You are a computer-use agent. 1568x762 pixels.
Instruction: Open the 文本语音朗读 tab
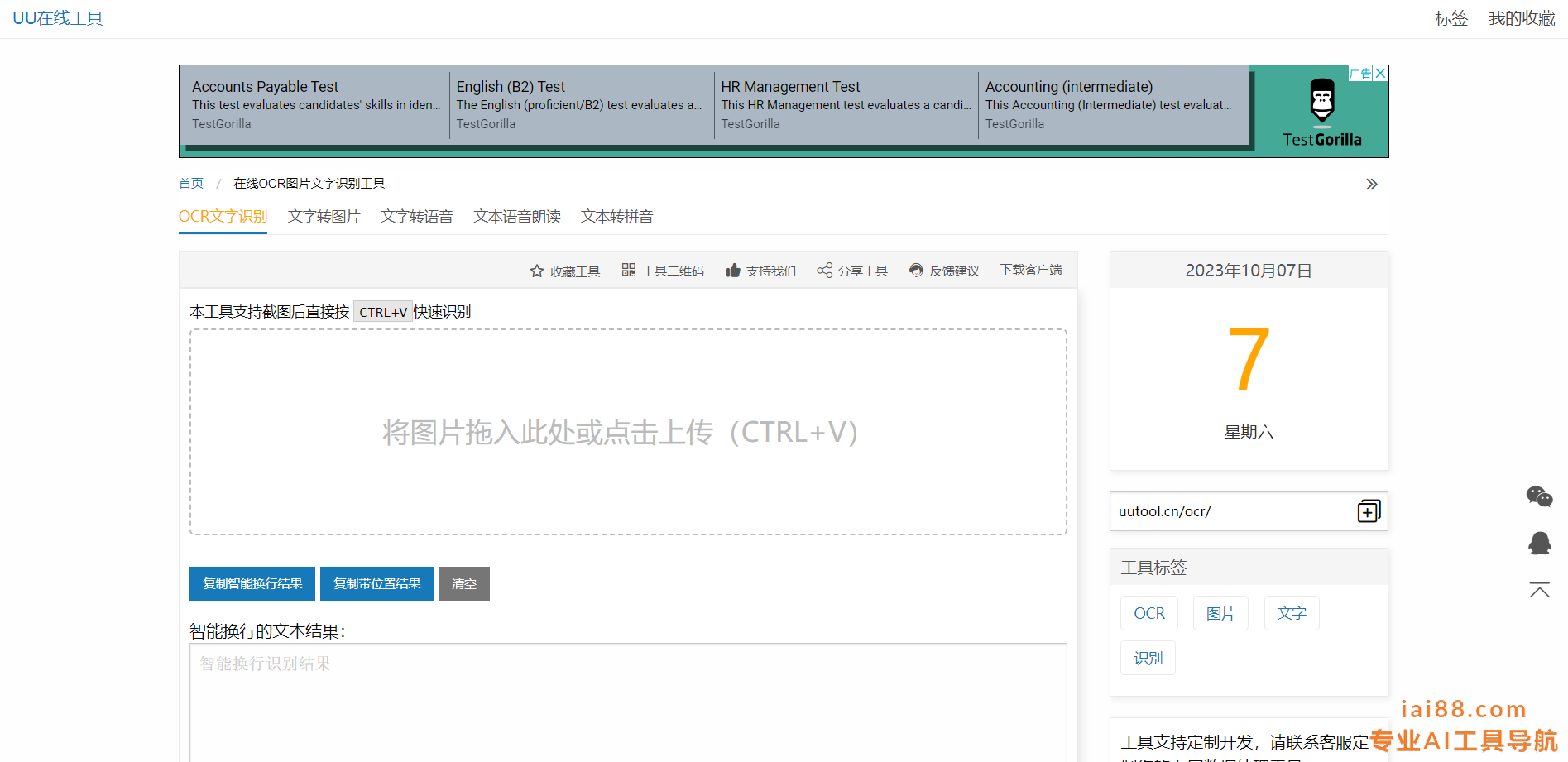point(517,217)
